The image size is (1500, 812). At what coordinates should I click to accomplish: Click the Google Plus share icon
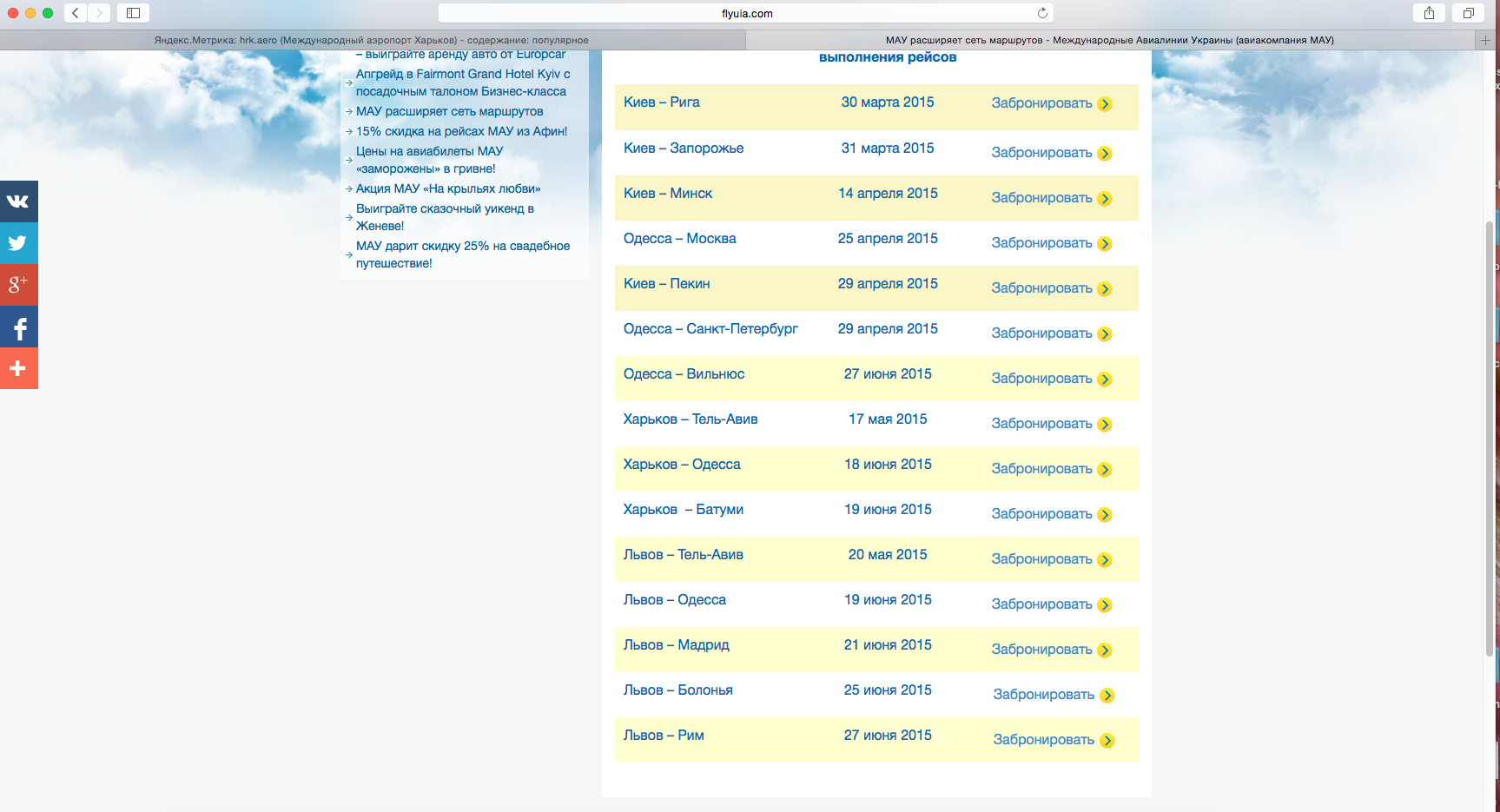[x=18, y=285]
